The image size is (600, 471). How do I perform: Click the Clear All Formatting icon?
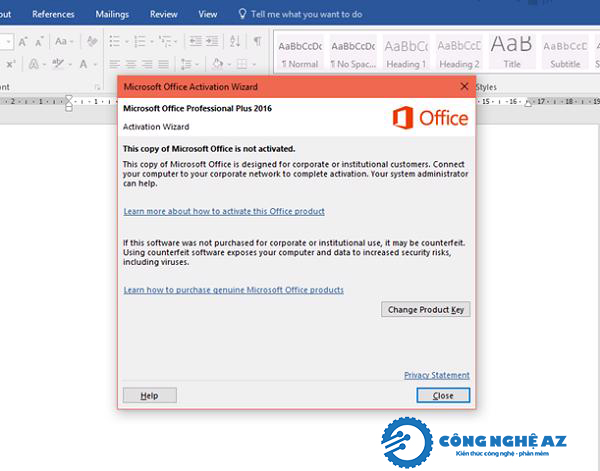tap(92, 41)
